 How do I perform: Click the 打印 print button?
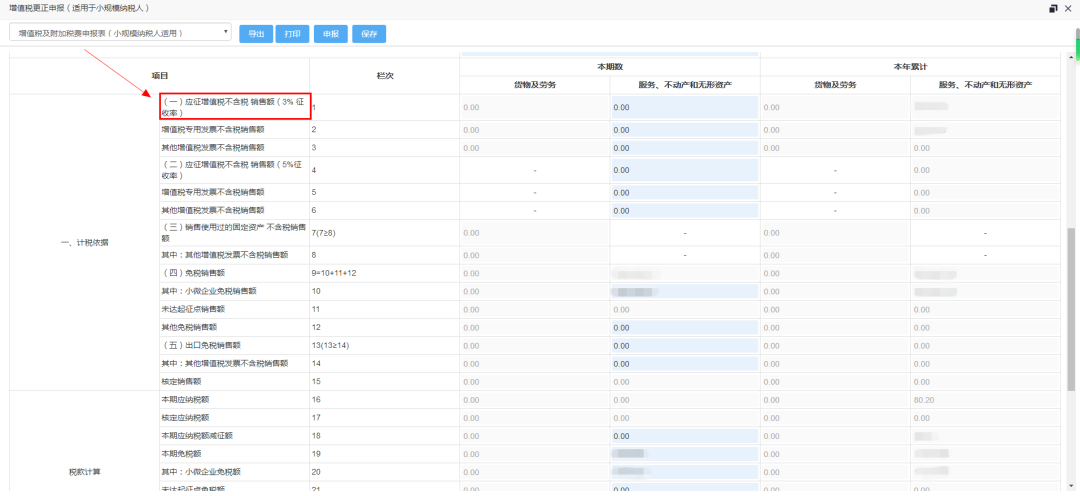coord(292,34)
